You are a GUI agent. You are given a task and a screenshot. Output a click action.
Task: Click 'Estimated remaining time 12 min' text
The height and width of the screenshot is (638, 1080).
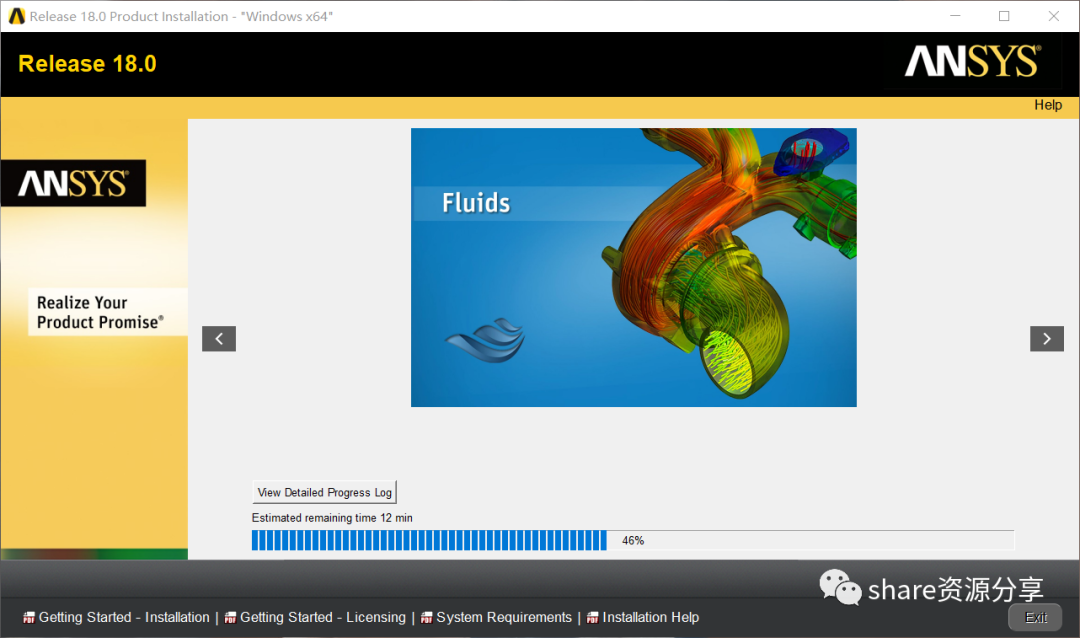[332, 517]
